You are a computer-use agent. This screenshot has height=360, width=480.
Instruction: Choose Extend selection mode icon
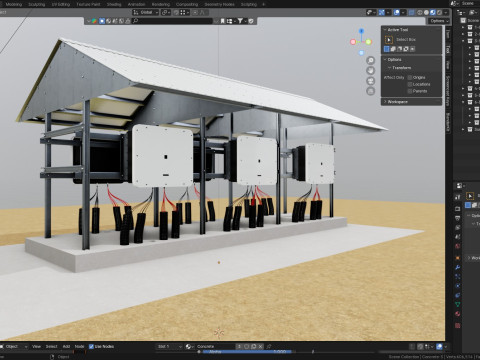pyautogui.click(x=393, y=49)
